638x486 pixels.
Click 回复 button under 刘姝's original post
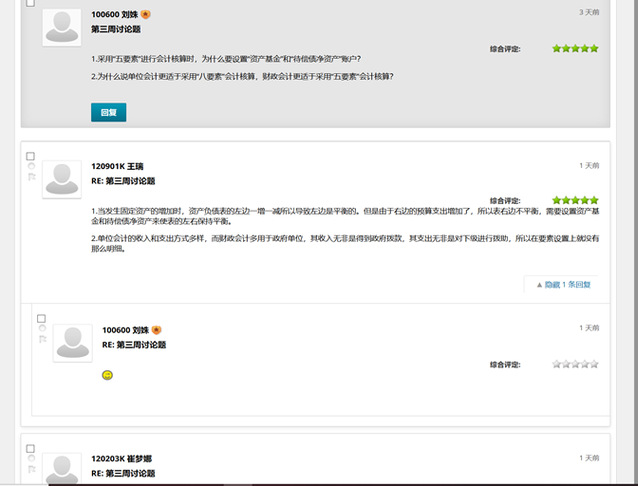click(x=108, y=112)
